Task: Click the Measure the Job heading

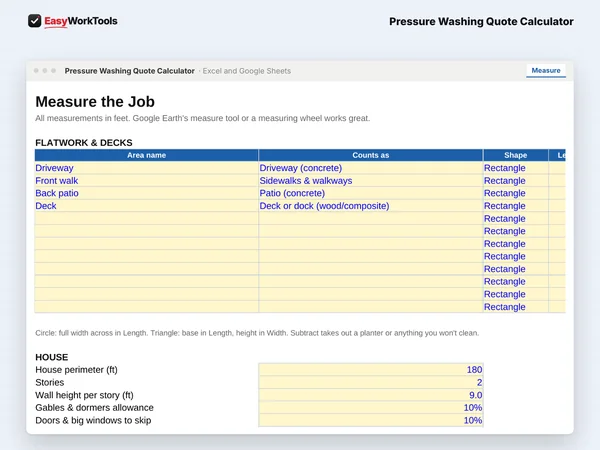Action: coord(95,102)
